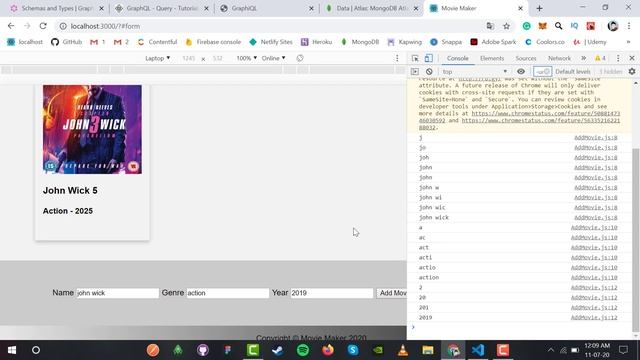Open the Chrome three-dot menu
Viewport: 640px width, 360px height.
(x=629, y=26)
